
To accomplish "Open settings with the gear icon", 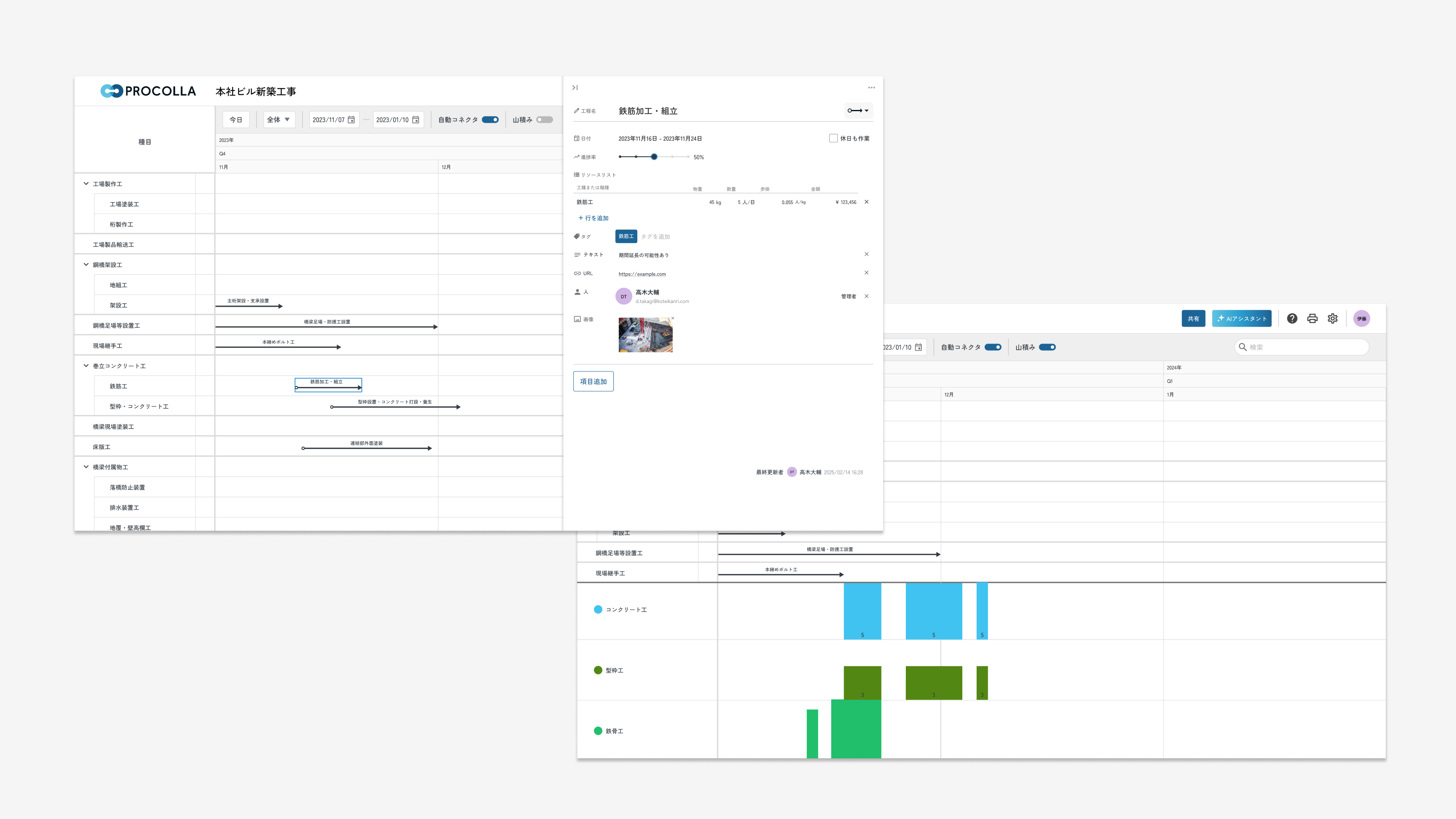I will (x=1333, y=319).
